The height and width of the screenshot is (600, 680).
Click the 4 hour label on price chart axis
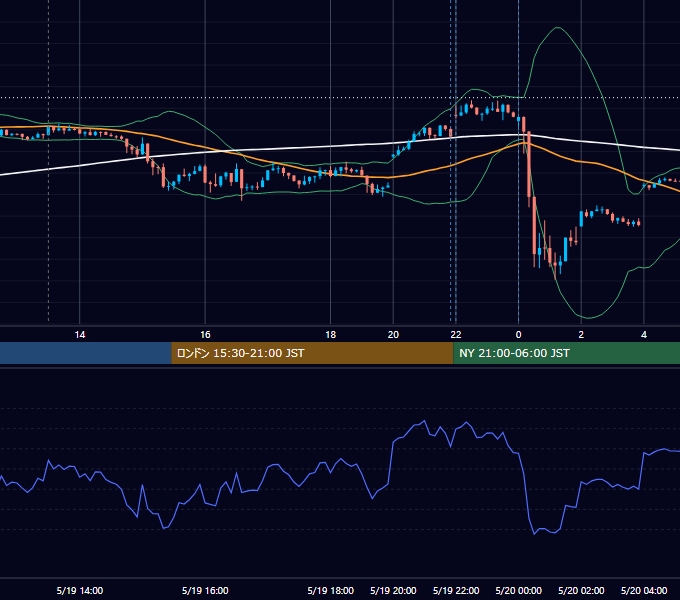coord(644,335)
